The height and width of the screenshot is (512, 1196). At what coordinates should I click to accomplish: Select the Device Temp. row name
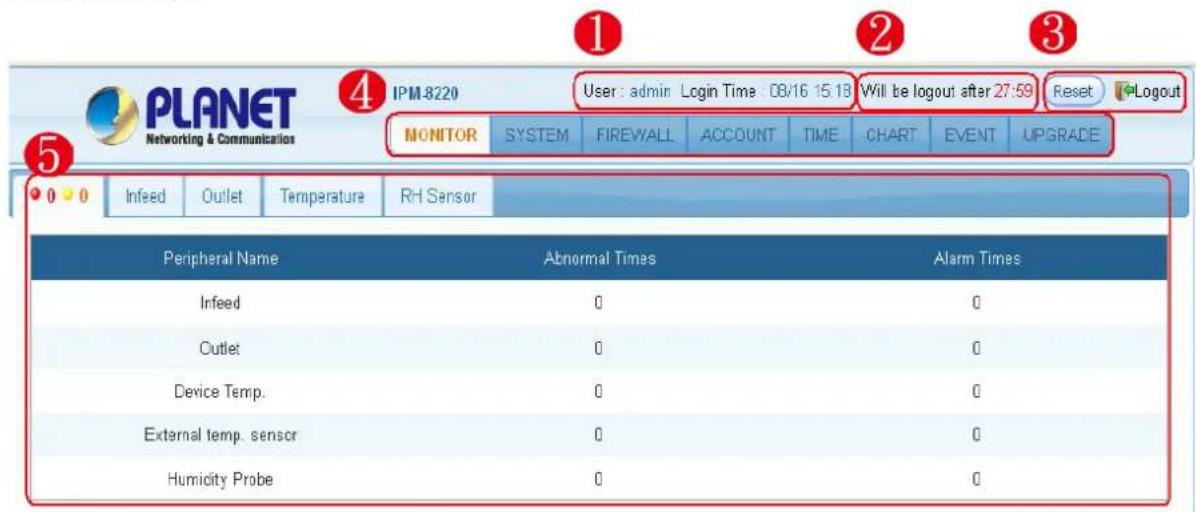[220, 391]
